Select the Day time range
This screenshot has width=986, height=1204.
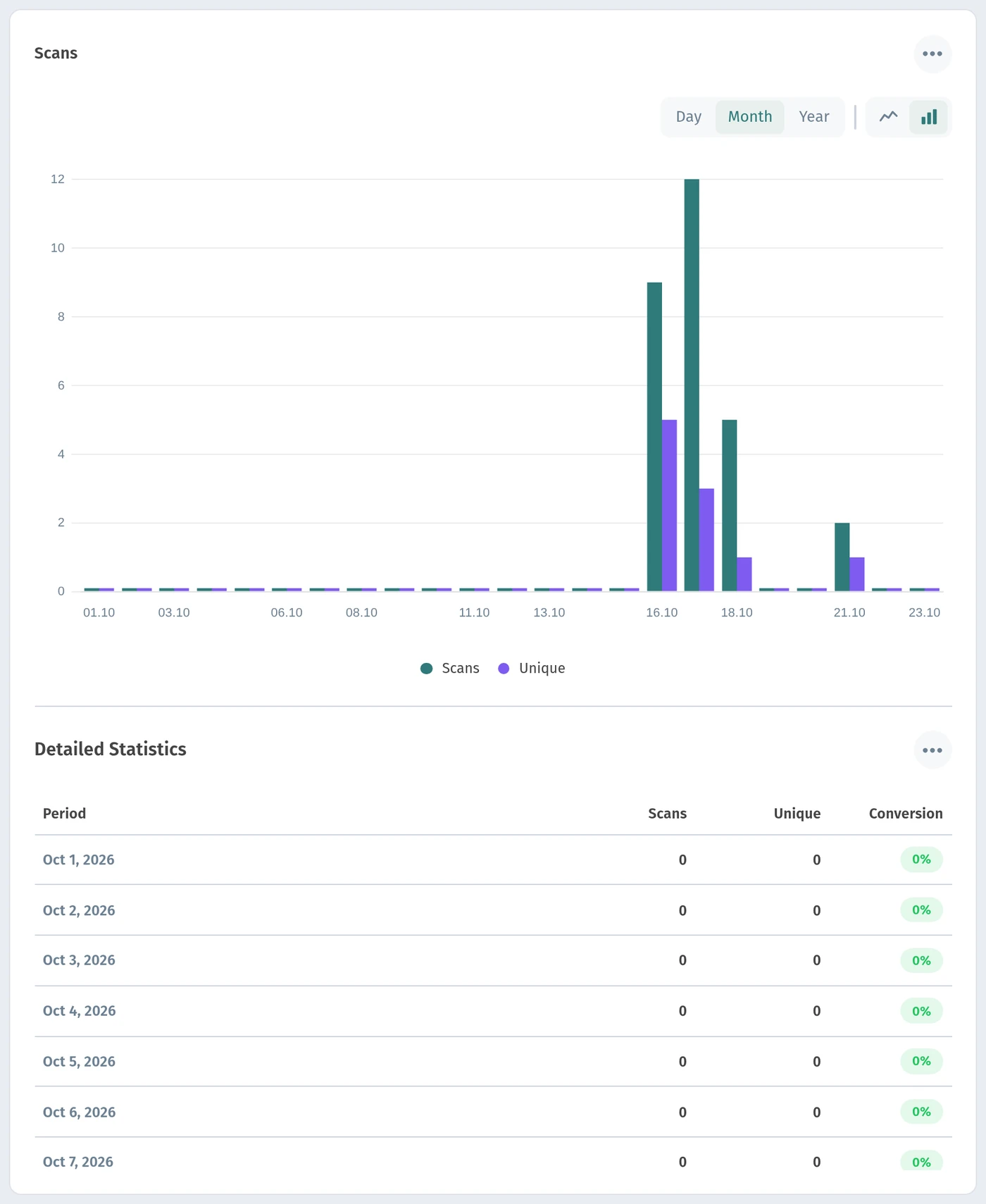coord(689,117)
